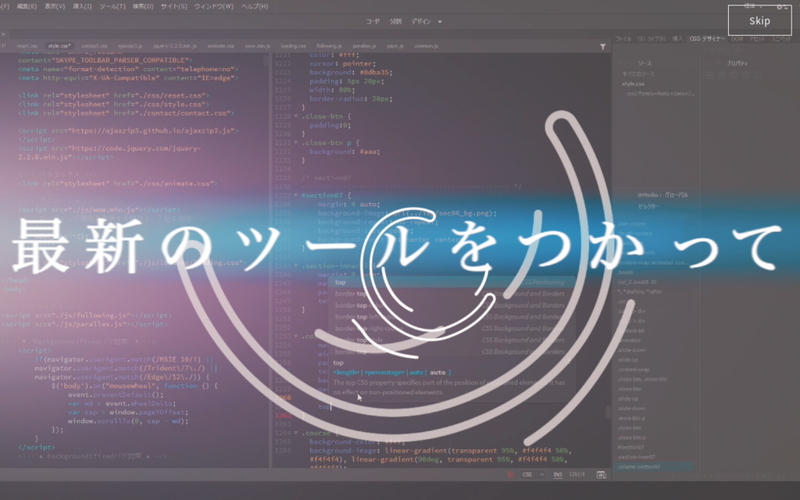Select the .section-inner07 selector
This screenshot has width=800, height=500.
point(636,457)
